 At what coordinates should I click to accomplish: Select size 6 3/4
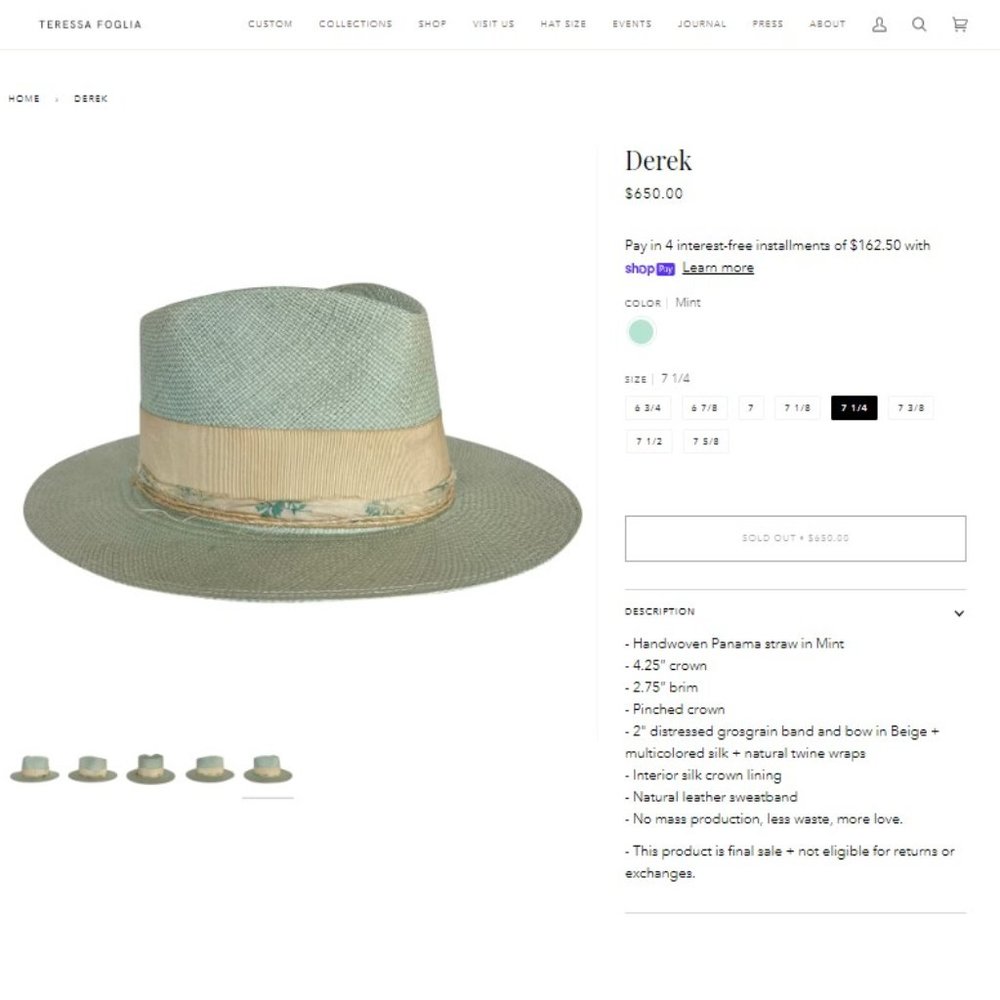pos(649,407)
